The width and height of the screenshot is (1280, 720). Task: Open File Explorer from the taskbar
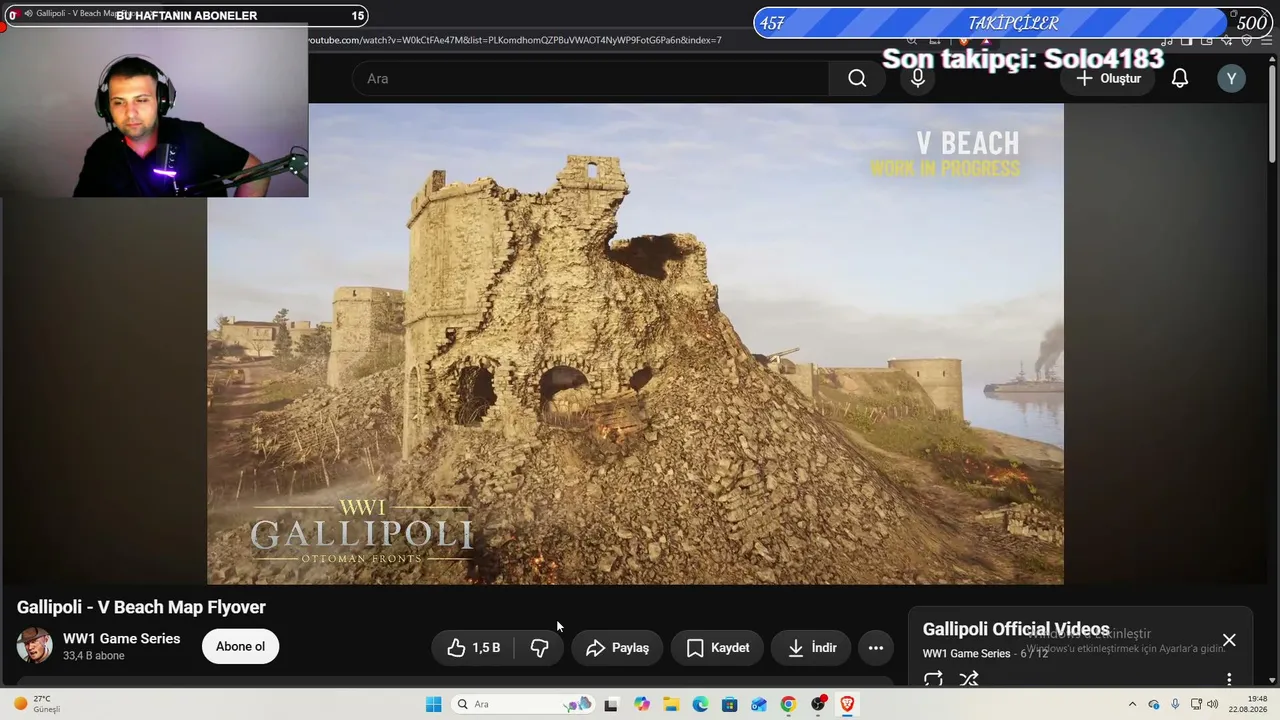[671, 704]
